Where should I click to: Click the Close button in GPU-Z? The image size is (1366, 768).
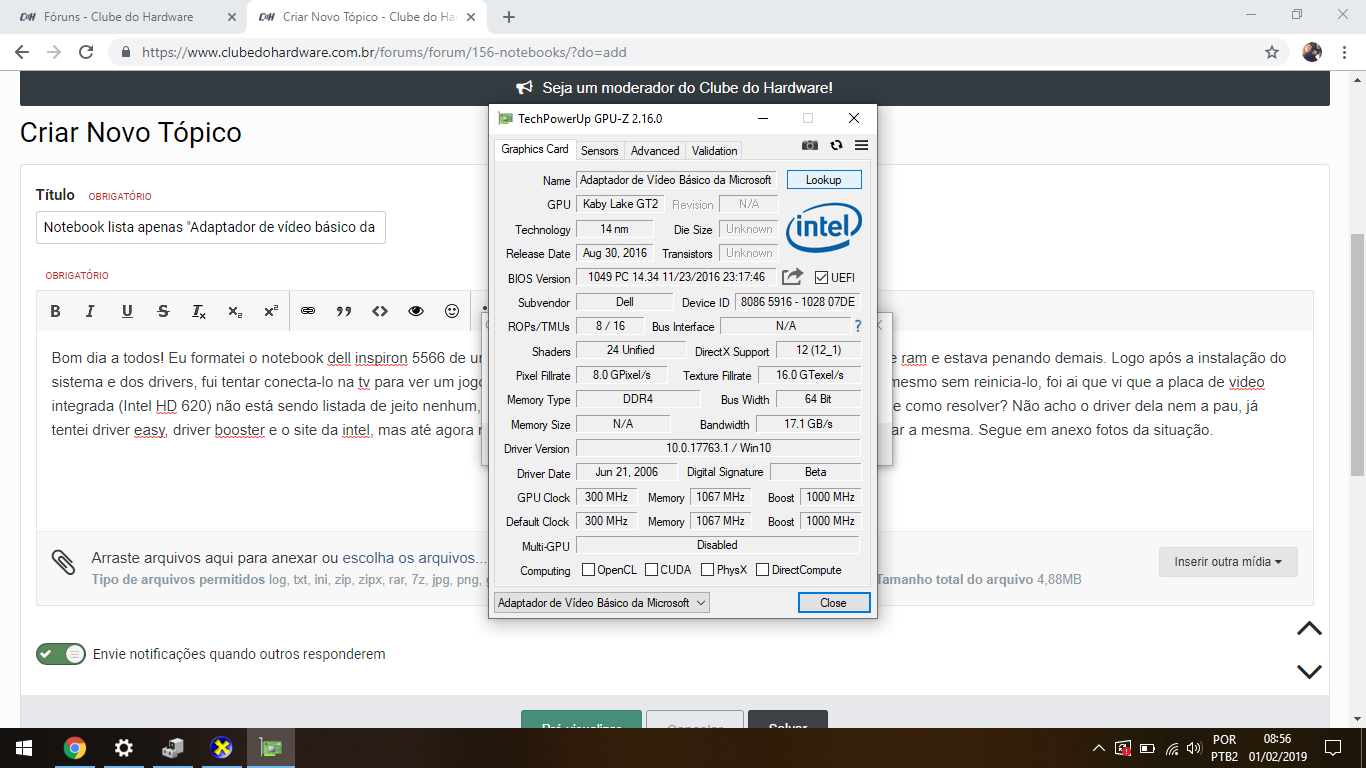click(834, 603)
